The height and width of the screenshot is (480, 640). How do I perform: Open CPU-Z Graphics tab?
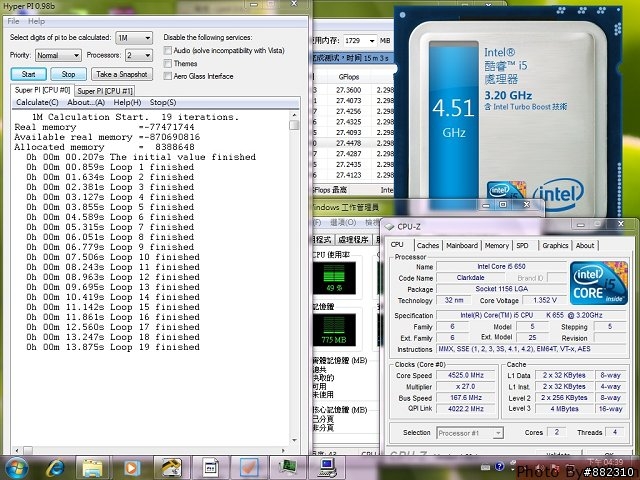point(555,245)
